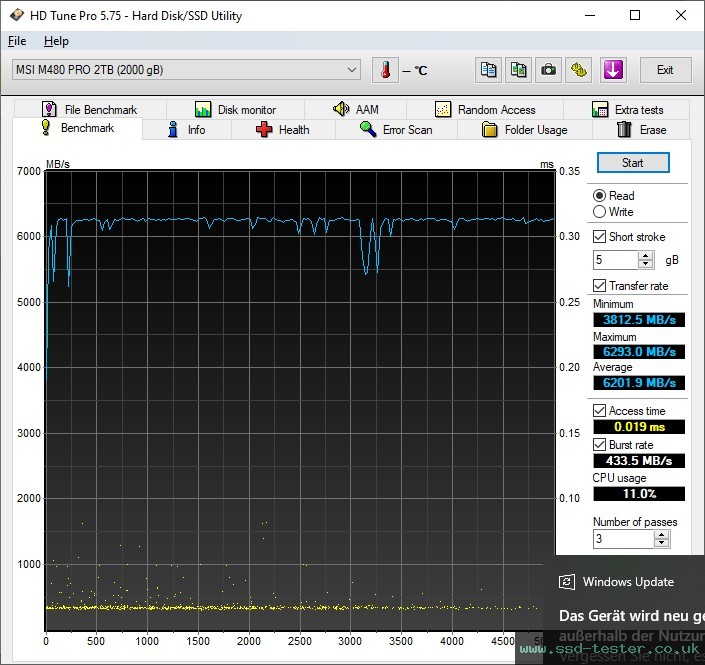The width and height of the screenshot is (705, 665).
Task: Switch to the Disk monitor tab
Action: (x=236, y=109)
